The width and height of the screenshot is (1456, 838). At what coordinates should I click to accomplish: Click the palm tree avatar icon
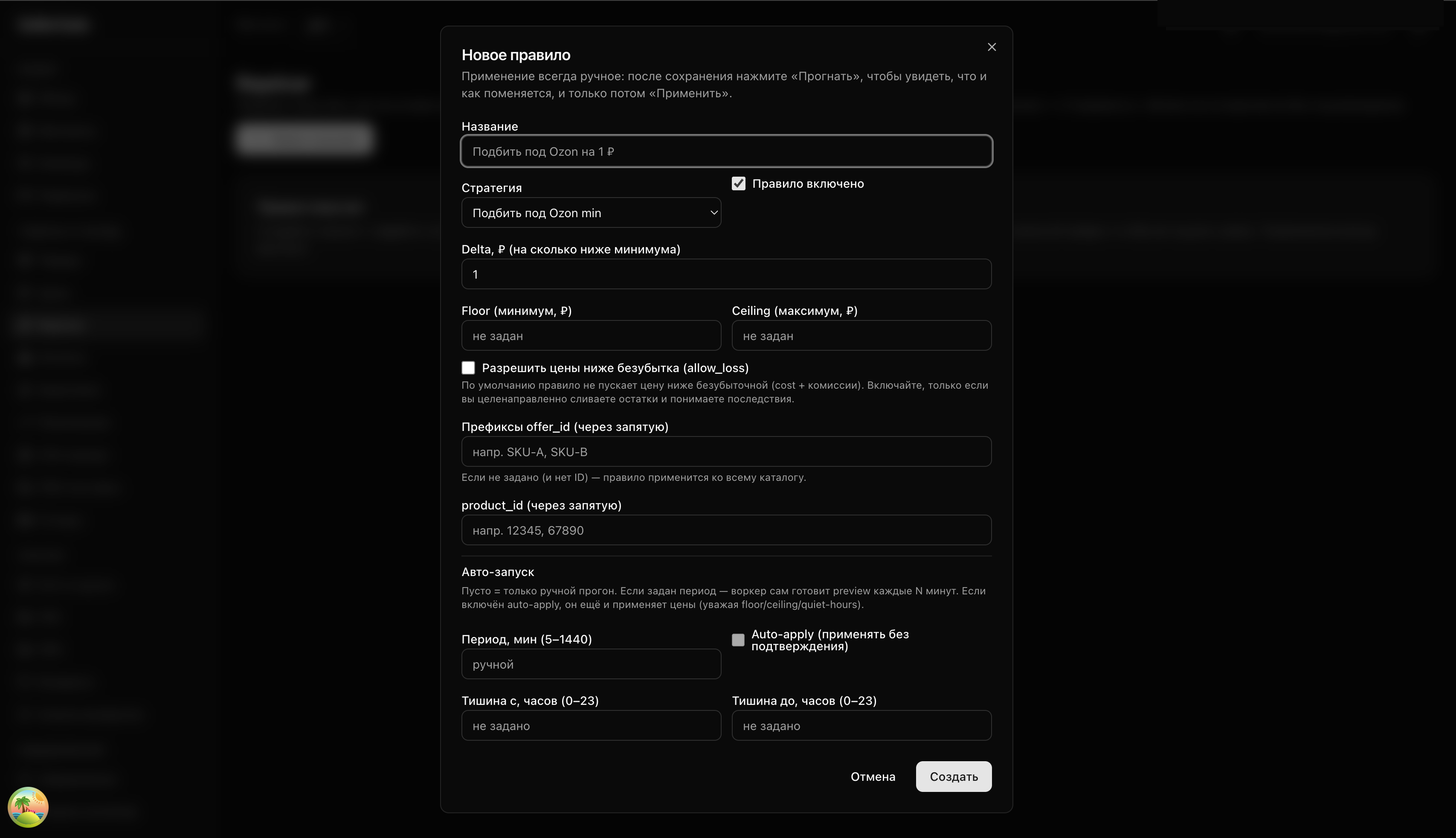[x=28, y=807]
